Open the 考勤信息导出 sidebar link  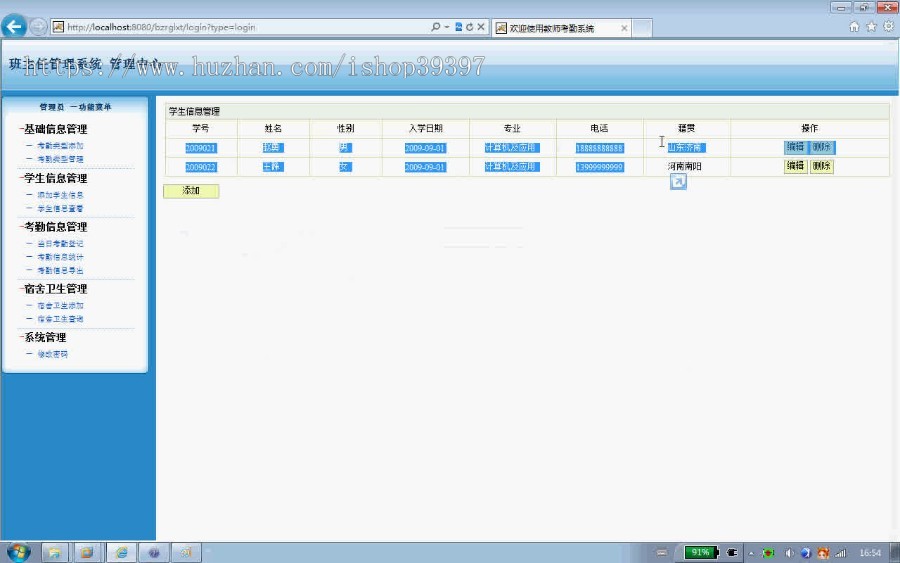point(60,270)
